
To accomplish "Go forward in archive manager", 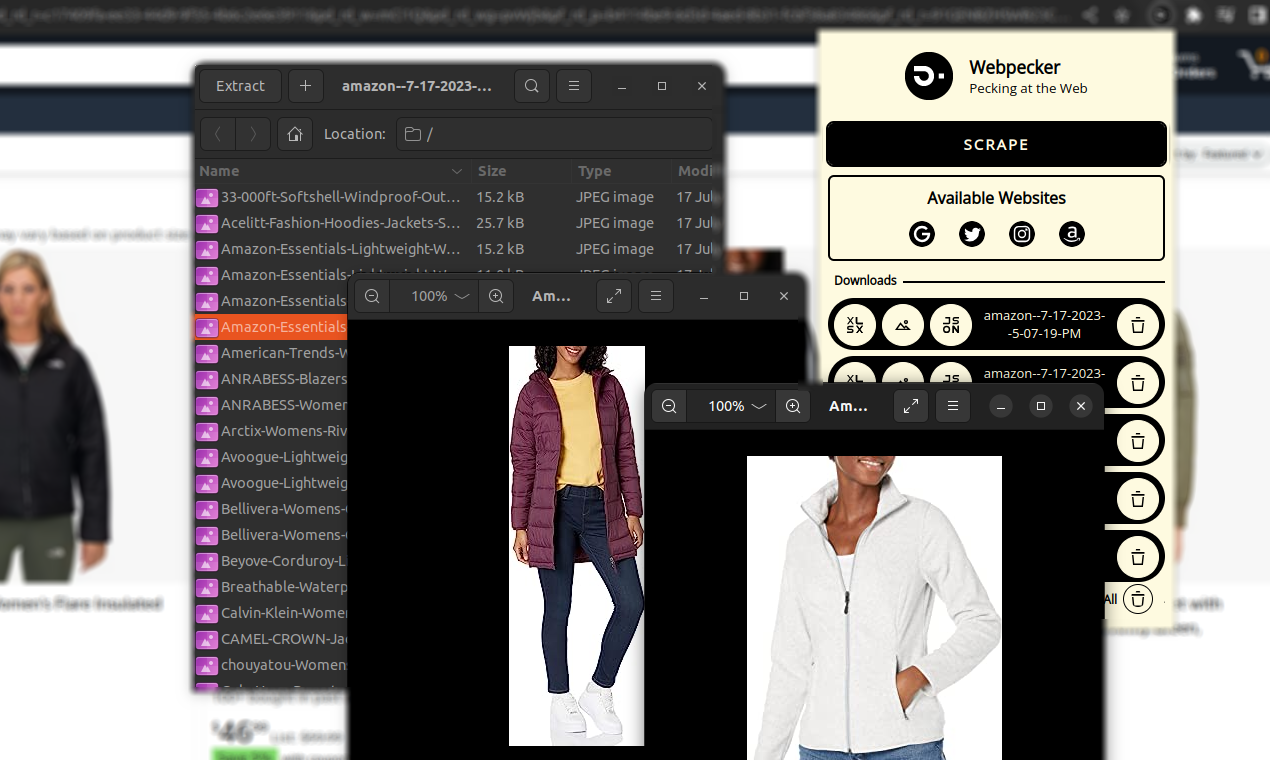I will point(254,134).
